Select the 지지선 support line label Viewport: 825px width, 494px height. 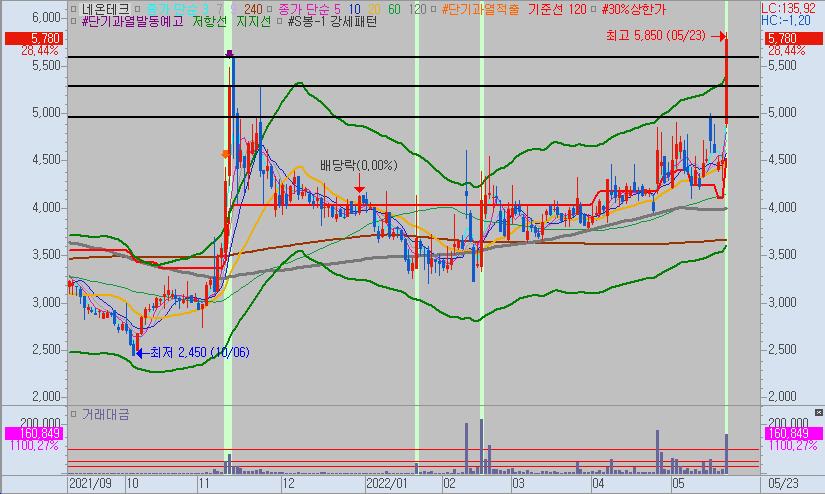[x=254, y=22]
